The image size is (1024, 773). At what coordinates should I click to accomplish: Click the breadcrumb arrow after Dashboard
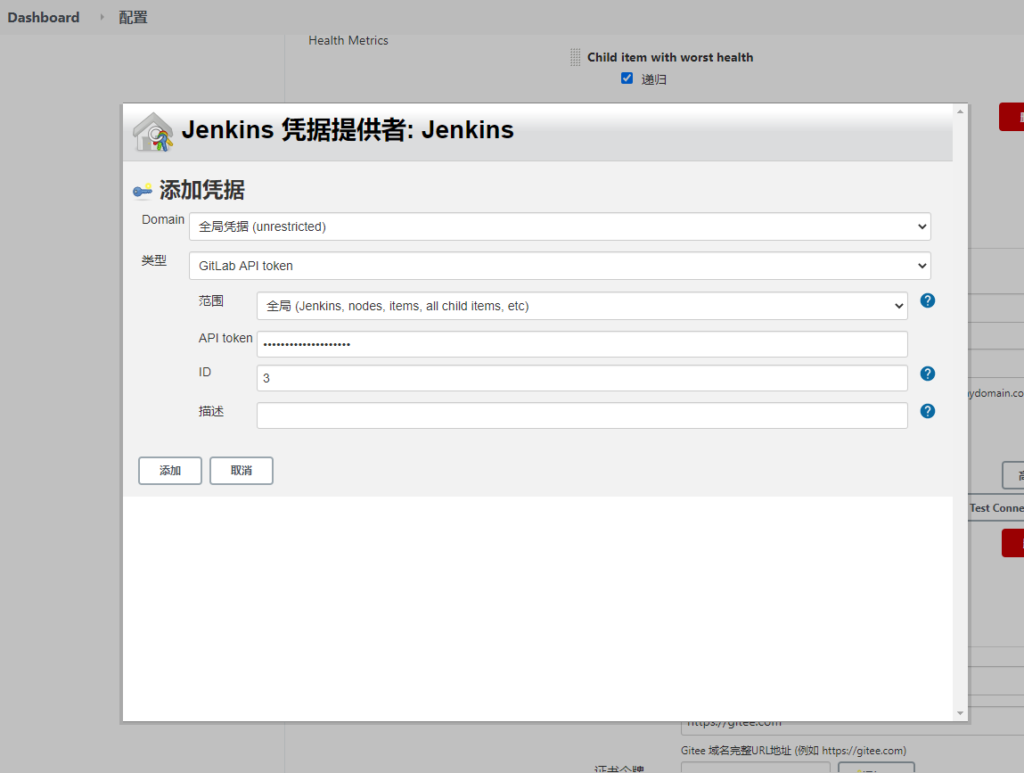tap(102, 17)
